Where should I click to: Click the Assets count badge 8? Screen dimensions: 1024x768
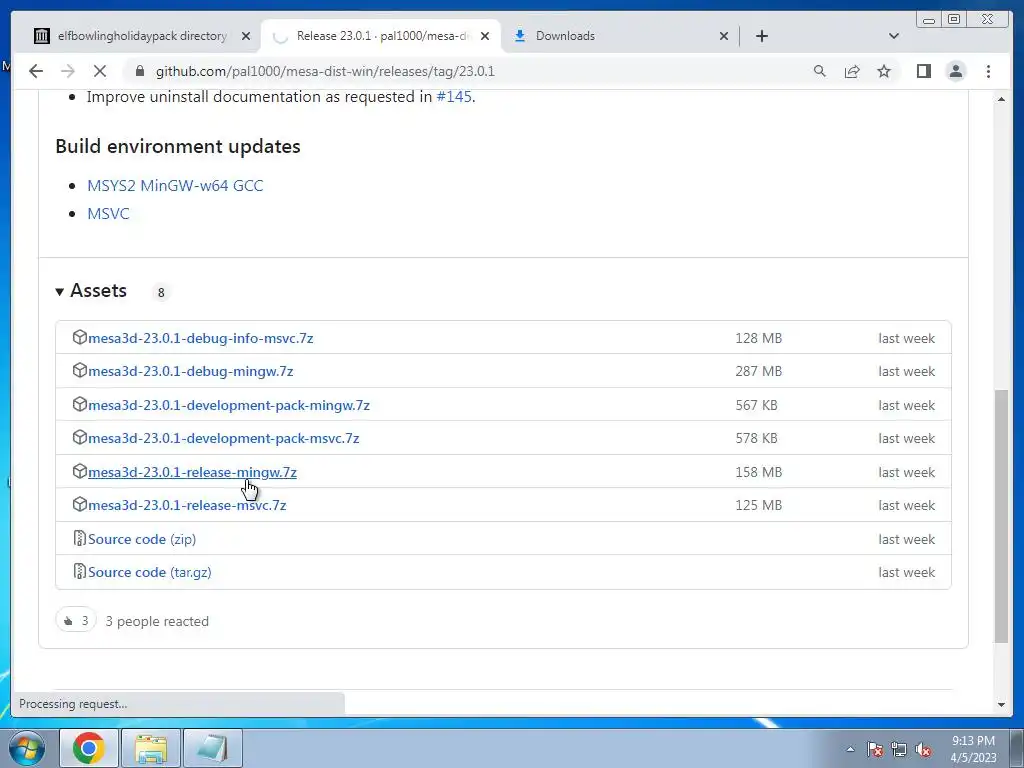coord(161,293)
